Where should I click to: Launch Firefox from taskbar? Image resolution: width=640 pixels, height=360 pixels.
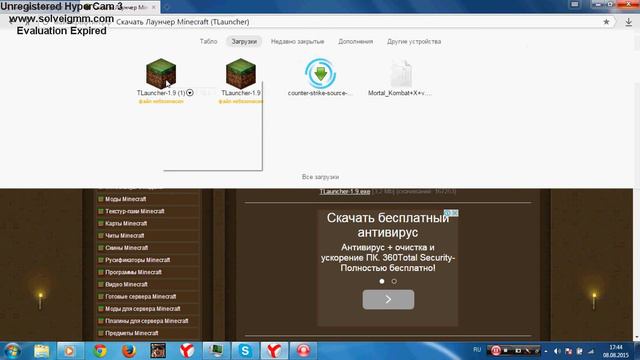[129, 351]
